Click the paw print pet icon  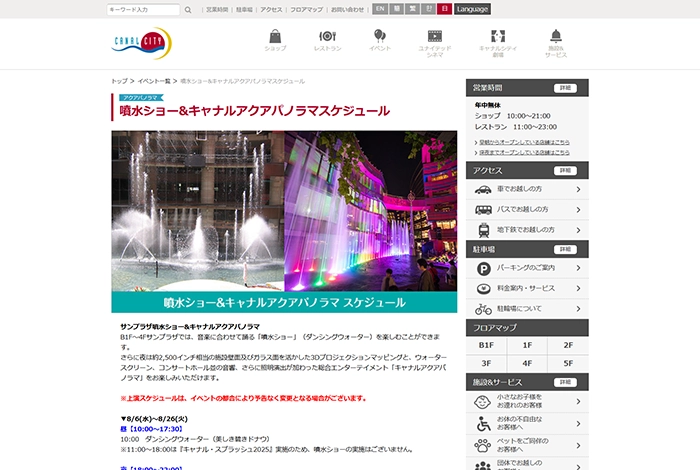pos(483,445)
